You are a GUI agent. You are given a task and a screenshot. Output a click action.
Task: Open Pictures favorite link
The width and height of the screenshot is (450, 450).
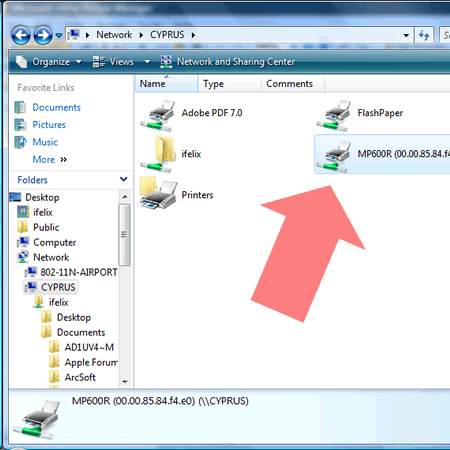[x=49, y=125]
